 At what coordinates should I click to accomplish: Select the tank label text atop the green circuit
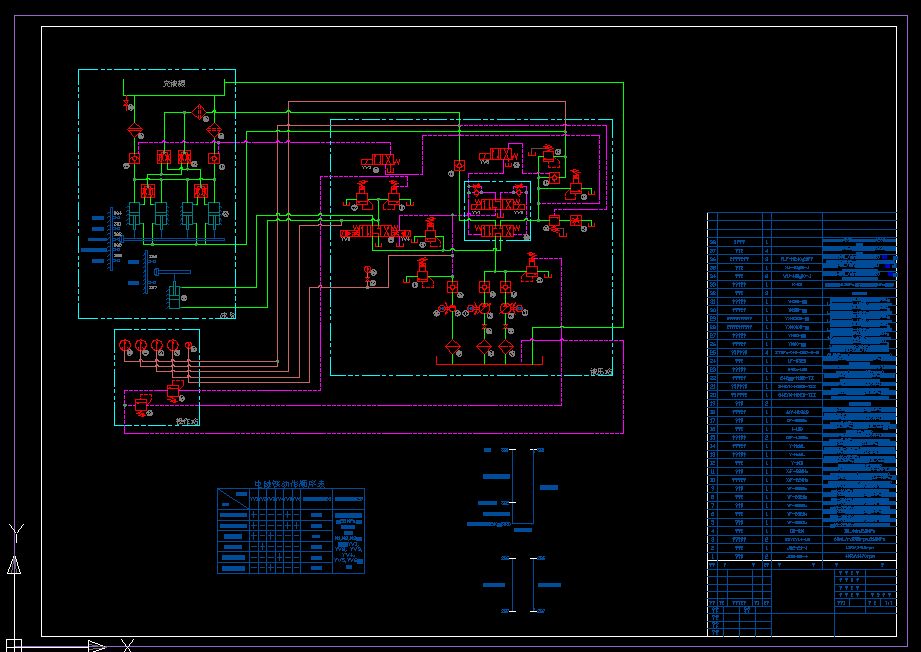click(174, 84)
